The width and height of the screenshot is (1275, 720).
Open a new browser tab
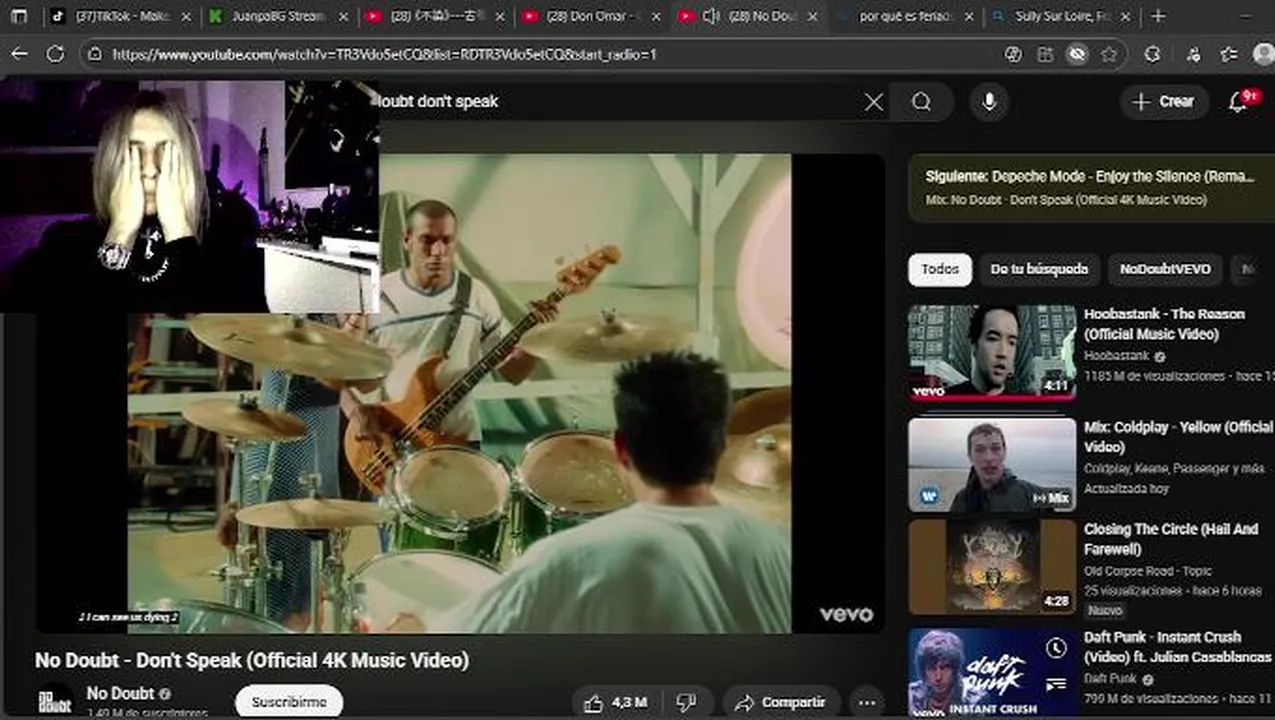click(x=1158, y=16)
